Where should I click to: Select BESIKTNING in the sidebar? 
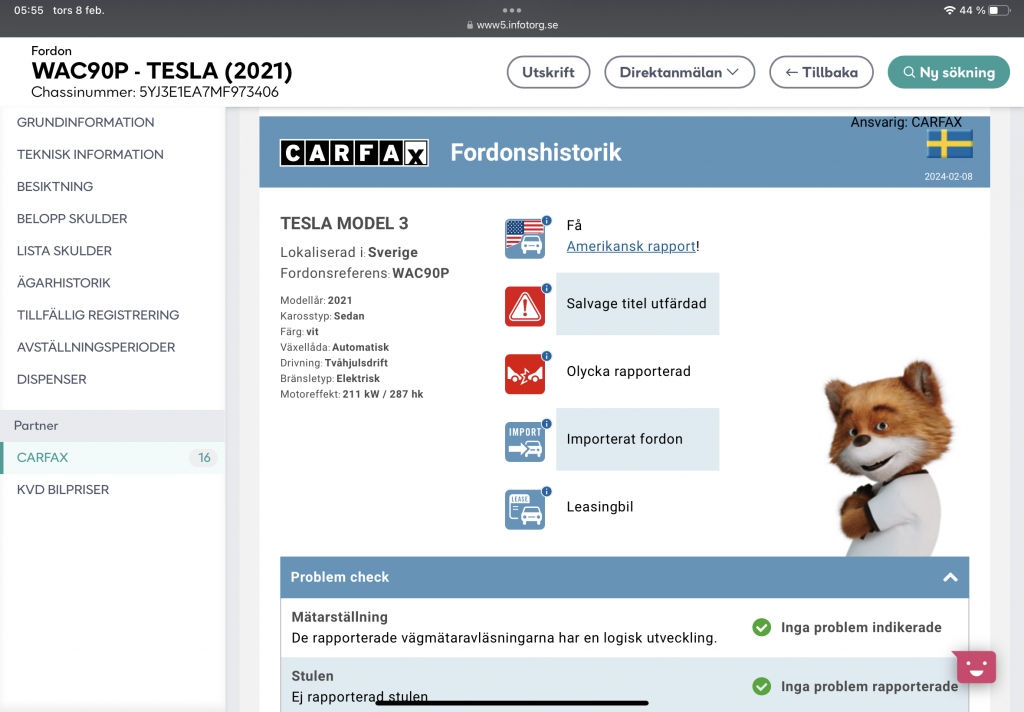coord(55,186)
